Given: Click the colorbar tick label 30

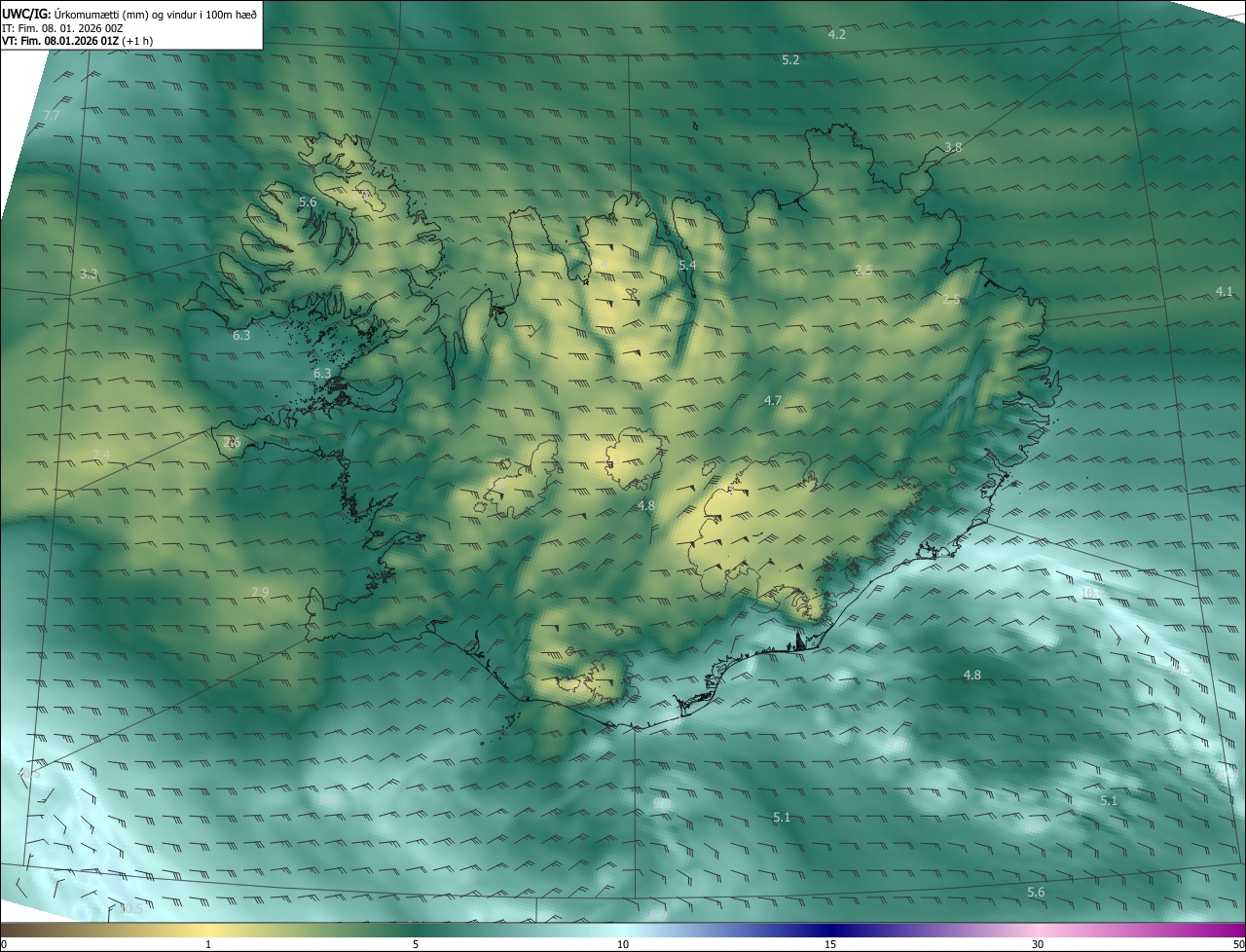Looking at the screenshot, I should [x=1038, y=944].
